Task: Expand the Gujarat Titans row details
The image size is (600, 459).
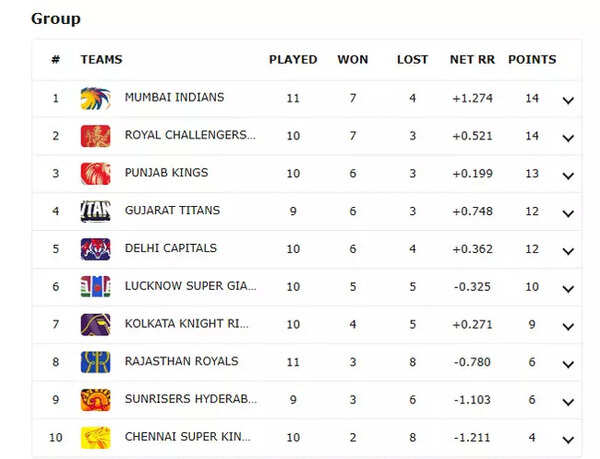Action: pyautogui.click(x=568, y=213)
